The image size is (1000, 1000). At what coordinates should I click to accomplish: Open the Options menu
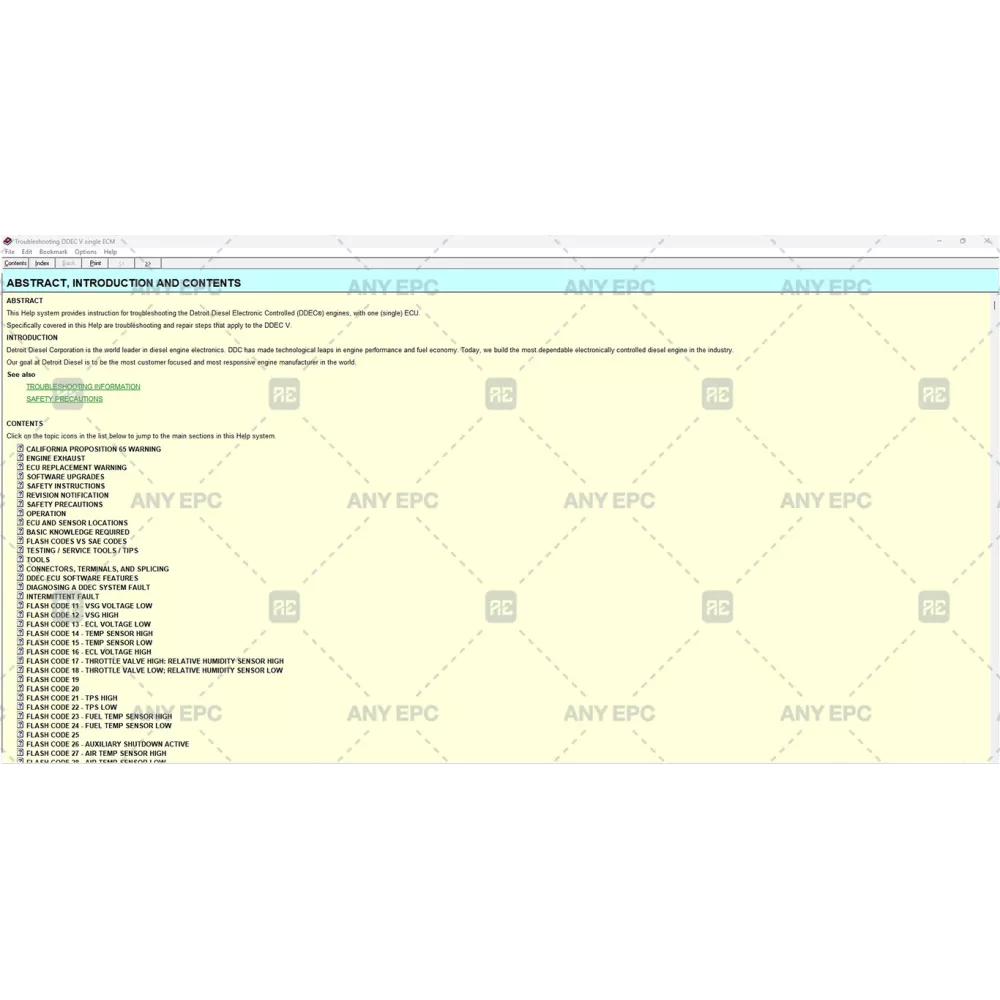coord(85,252)
